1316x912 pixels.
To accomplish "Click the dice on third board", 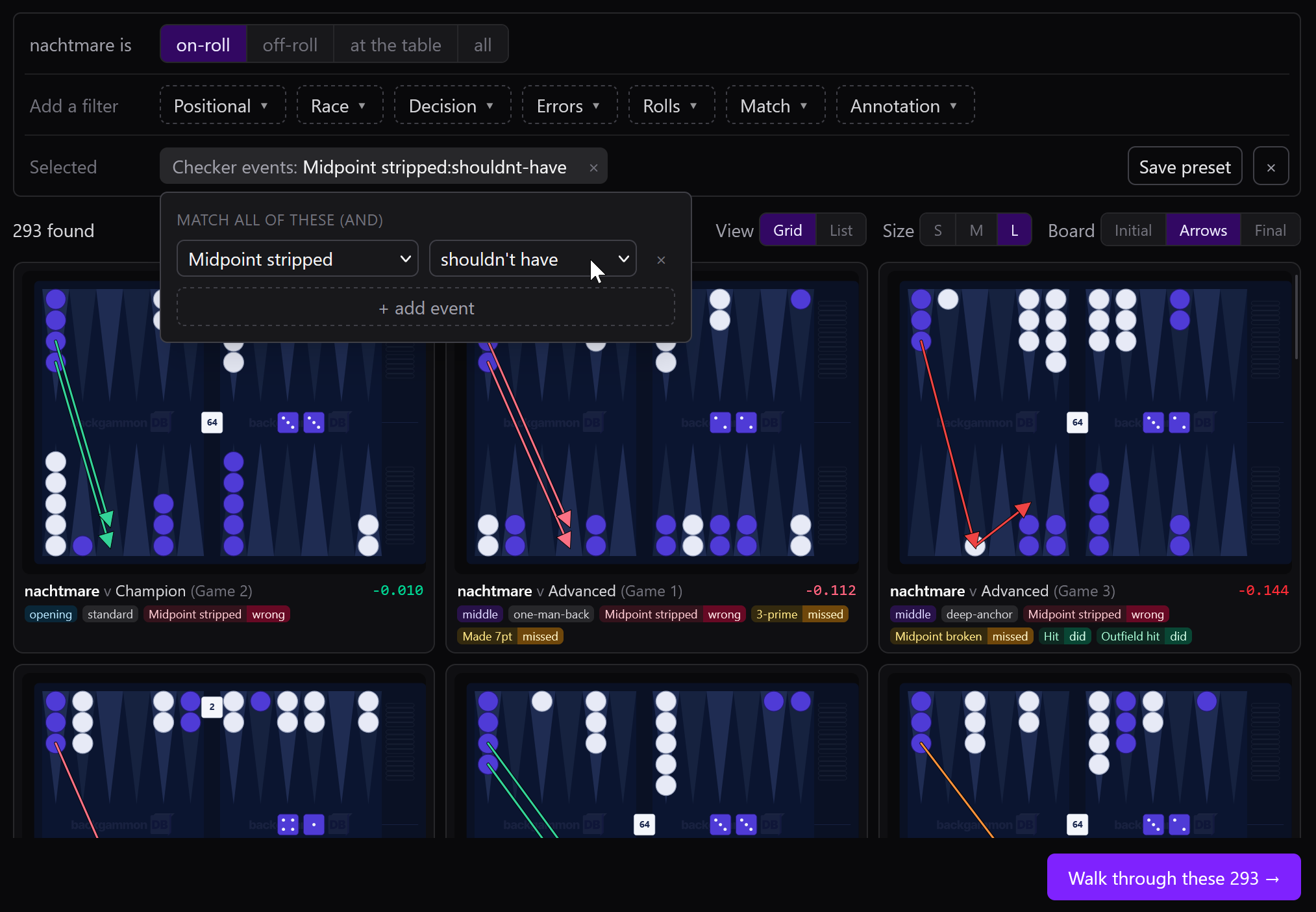I will [x=1166, y=422].
